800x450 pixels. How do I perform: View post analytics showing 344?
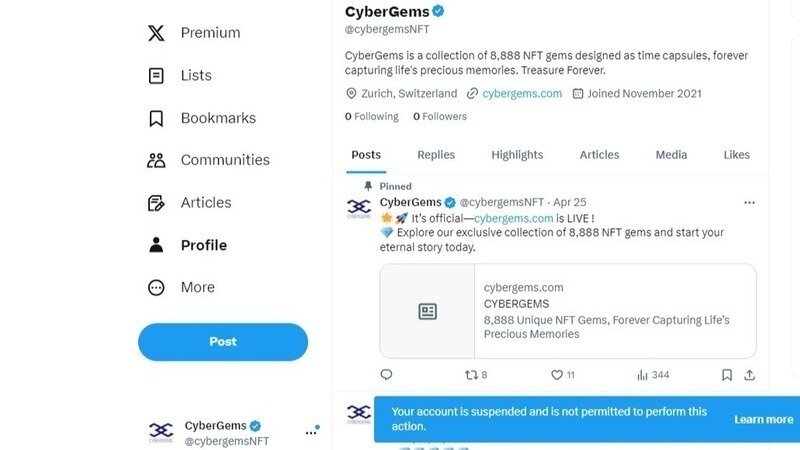pos(643,375)
